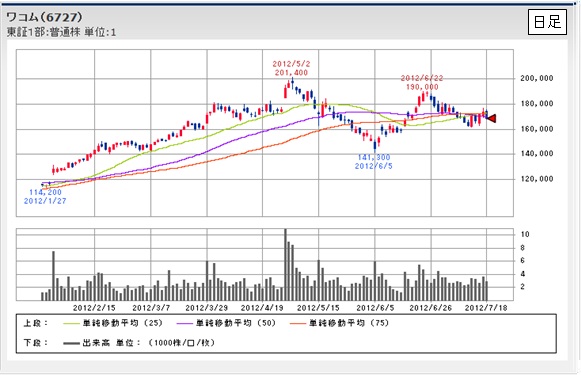This screenshot has width=581, height=375.
Task: Select the ワコム(6727) stock title
Action: 44,17
